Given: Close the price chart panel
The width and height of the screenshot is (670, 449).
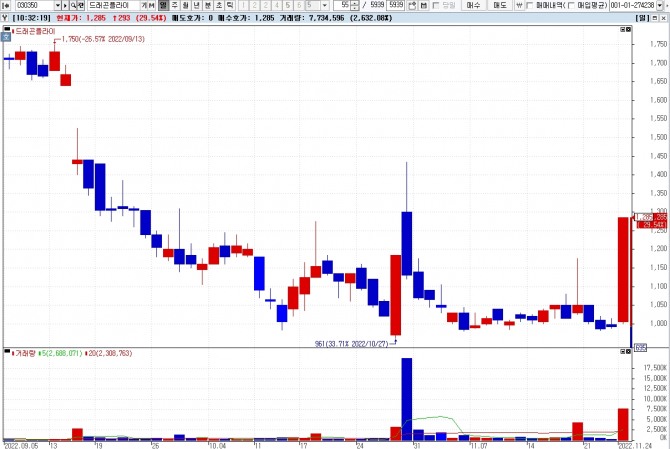Looking at the screenshot, I should pyautogui.click(x=628, y=29).
